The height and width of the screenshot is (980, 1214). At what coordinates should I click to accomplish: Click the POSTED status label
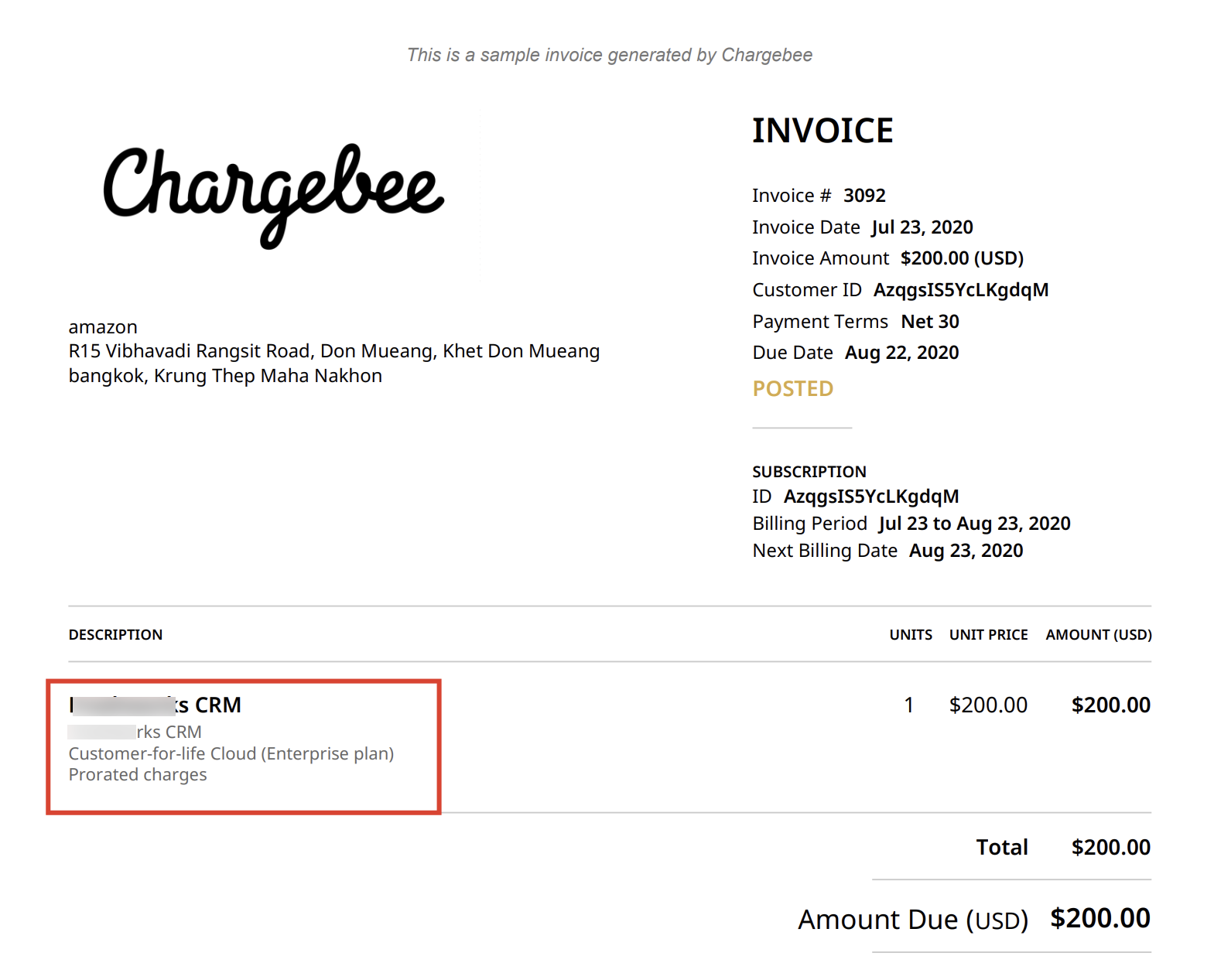792,388
